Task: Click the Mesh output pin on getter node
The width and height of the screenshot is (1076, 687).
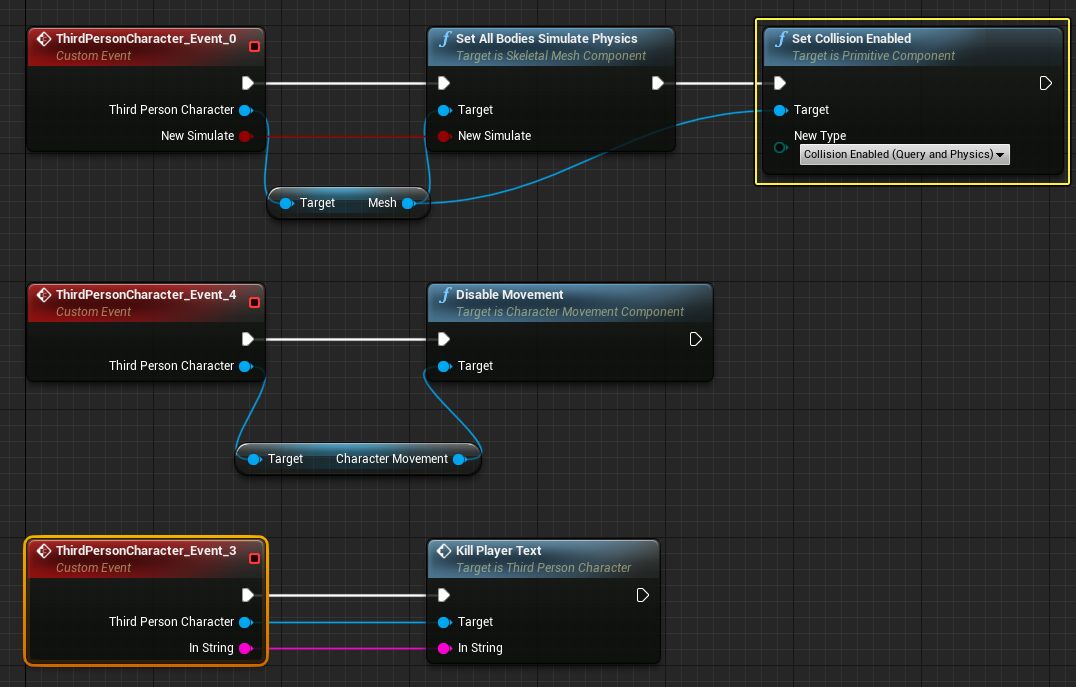Action: click(407, 203)
